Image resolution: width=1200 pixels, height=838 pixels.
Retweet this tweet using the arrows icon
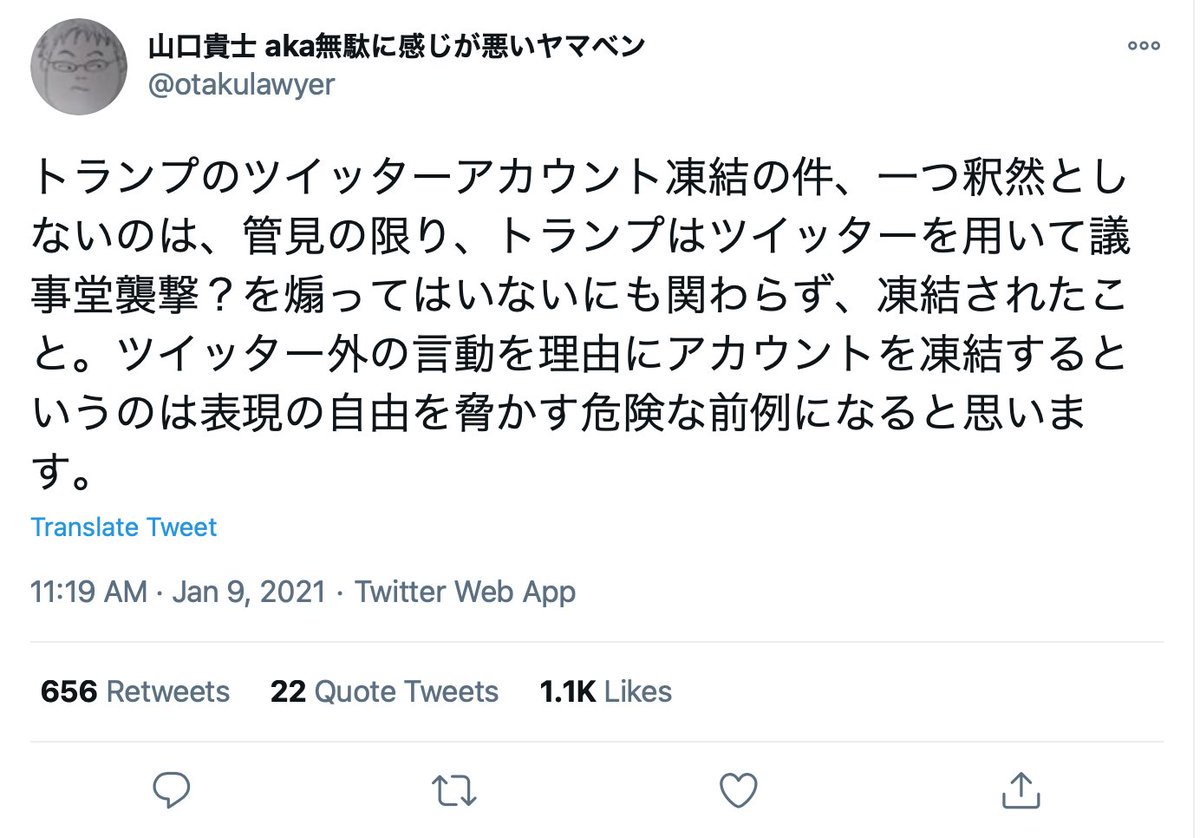point(456,789)
